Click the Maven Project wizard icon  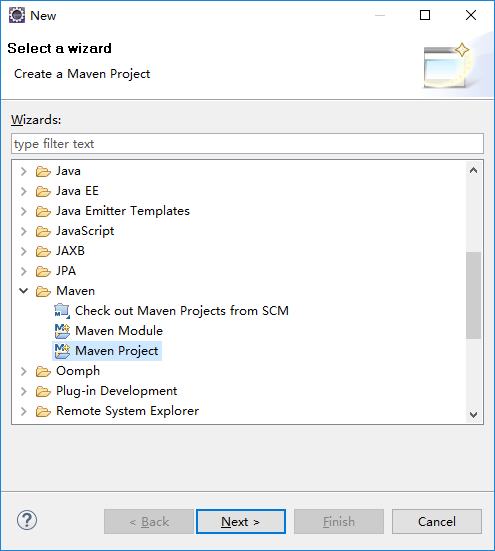tap(62, 351)
